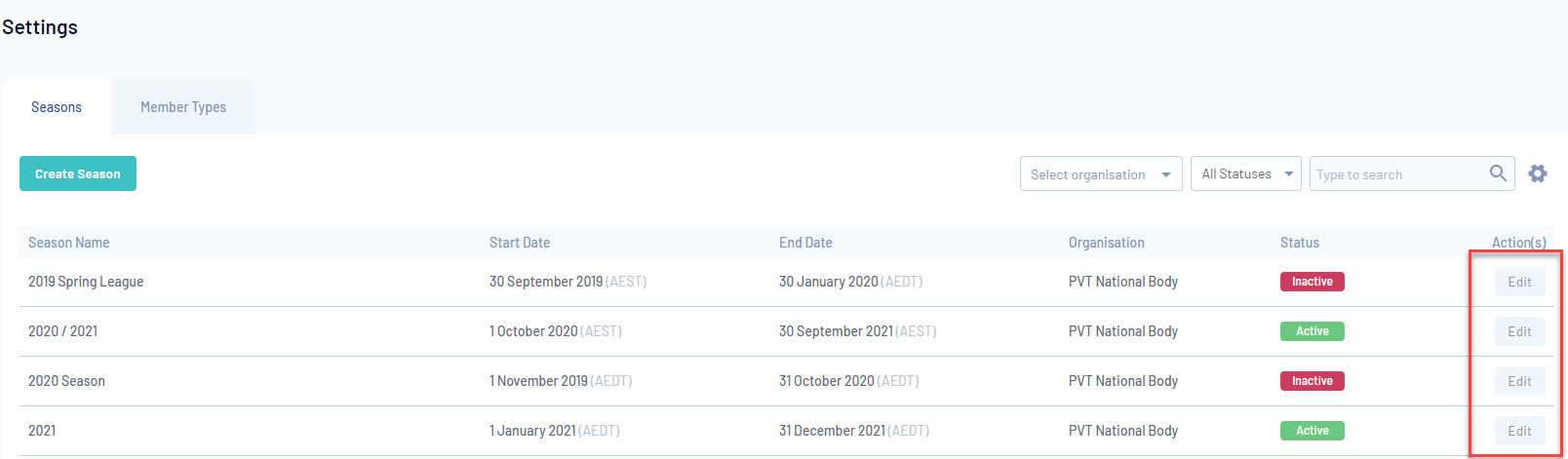The image size is (1568, 459).
Task: Sort by Start Date column header
Action: (520, 243)
